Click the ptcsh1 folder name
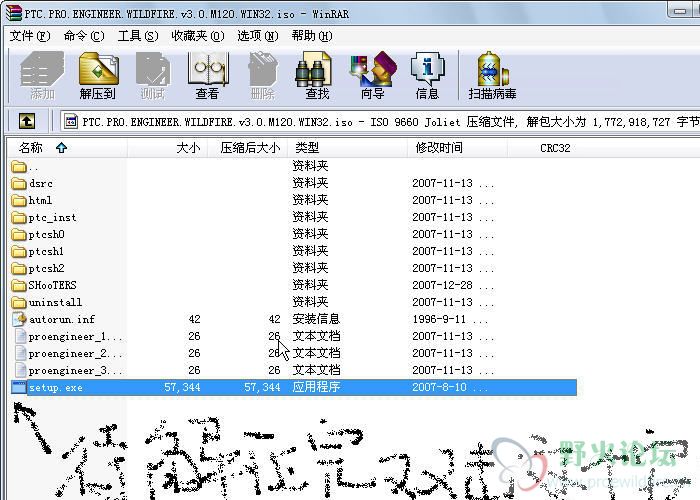Screen dimensions: 700x500 pyautogui.click(x=46, y=251)
